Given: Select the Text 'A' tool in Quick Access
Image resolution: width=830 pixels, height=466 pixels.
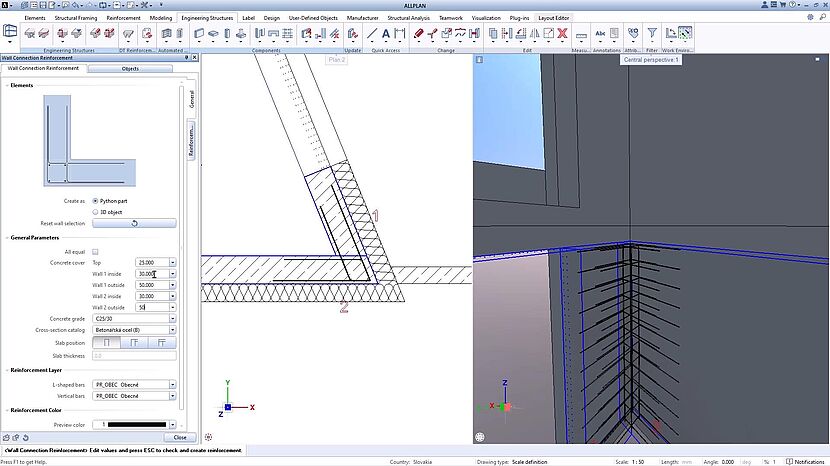Looking at the screenshot, I should pyautogui.click(x=386, y=34).
